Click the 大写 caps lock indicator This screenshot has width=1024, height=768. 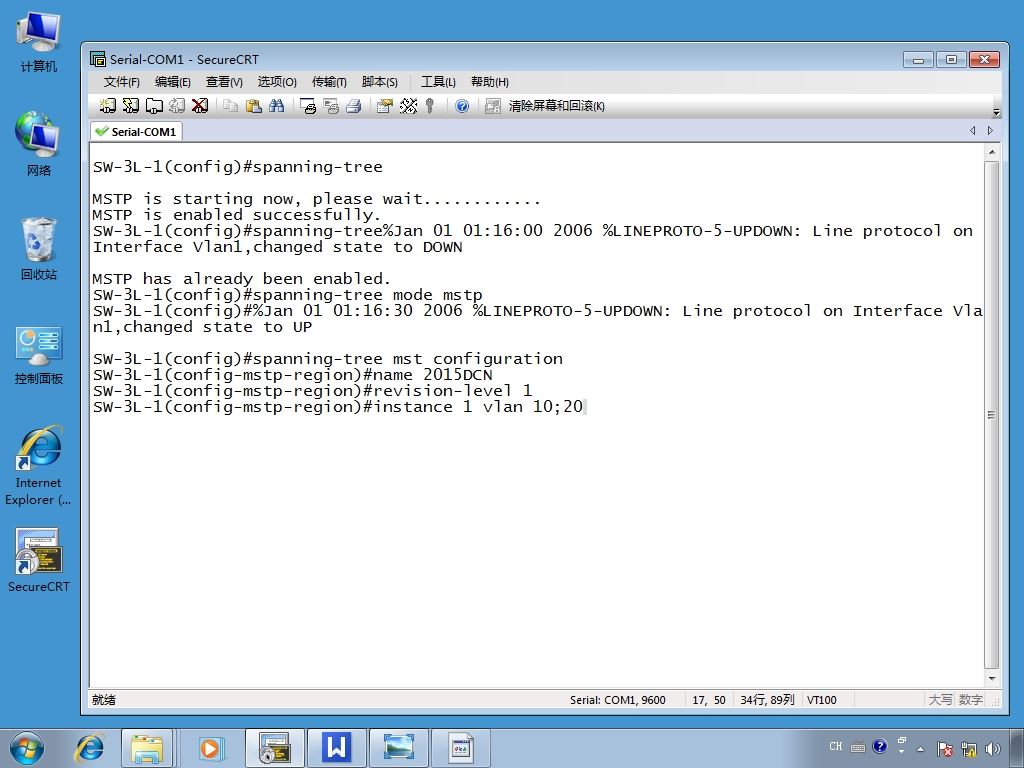point(940,700)
